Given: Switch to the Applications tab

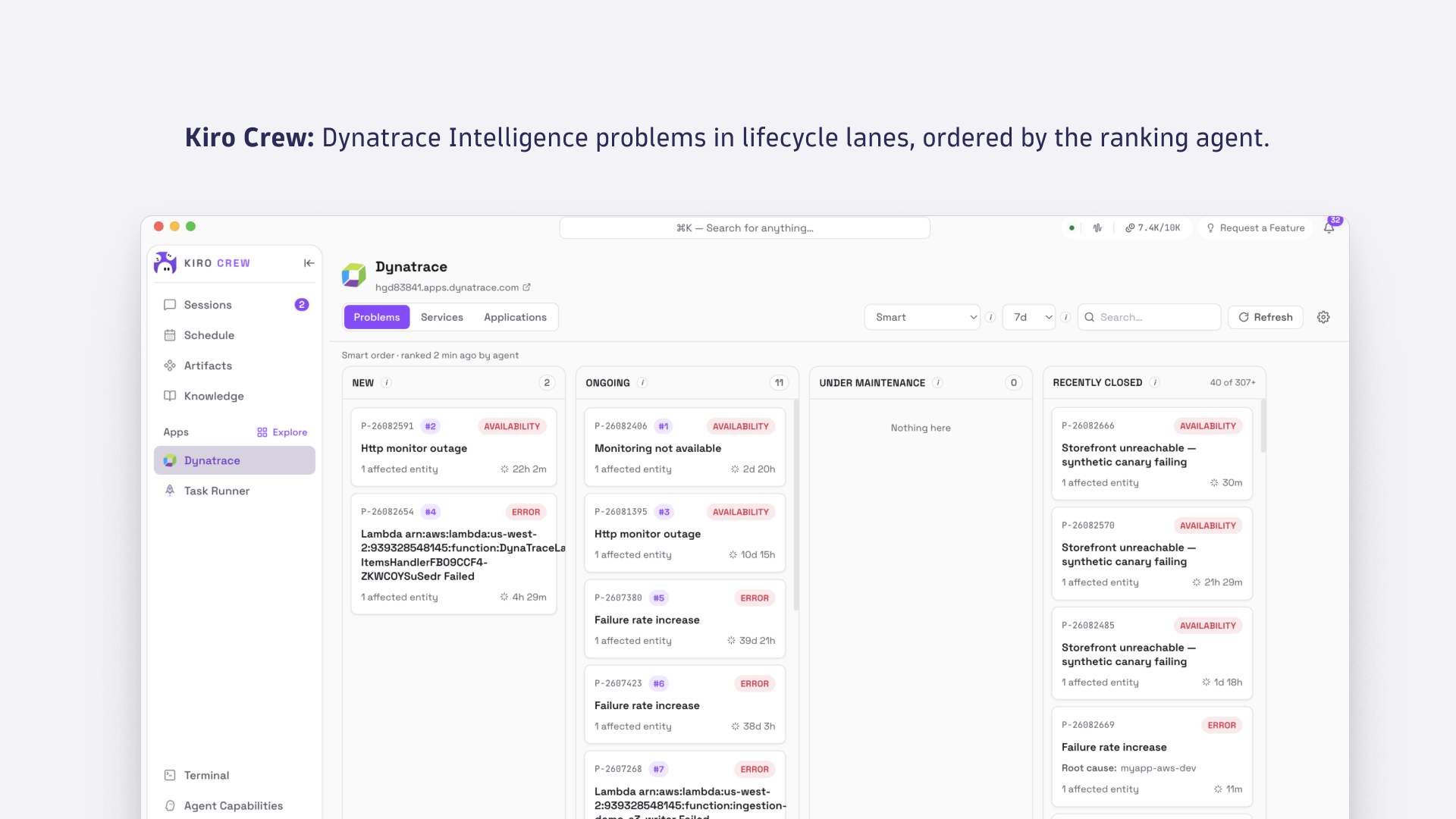Looking at the screenshot, I should point(516,317).
